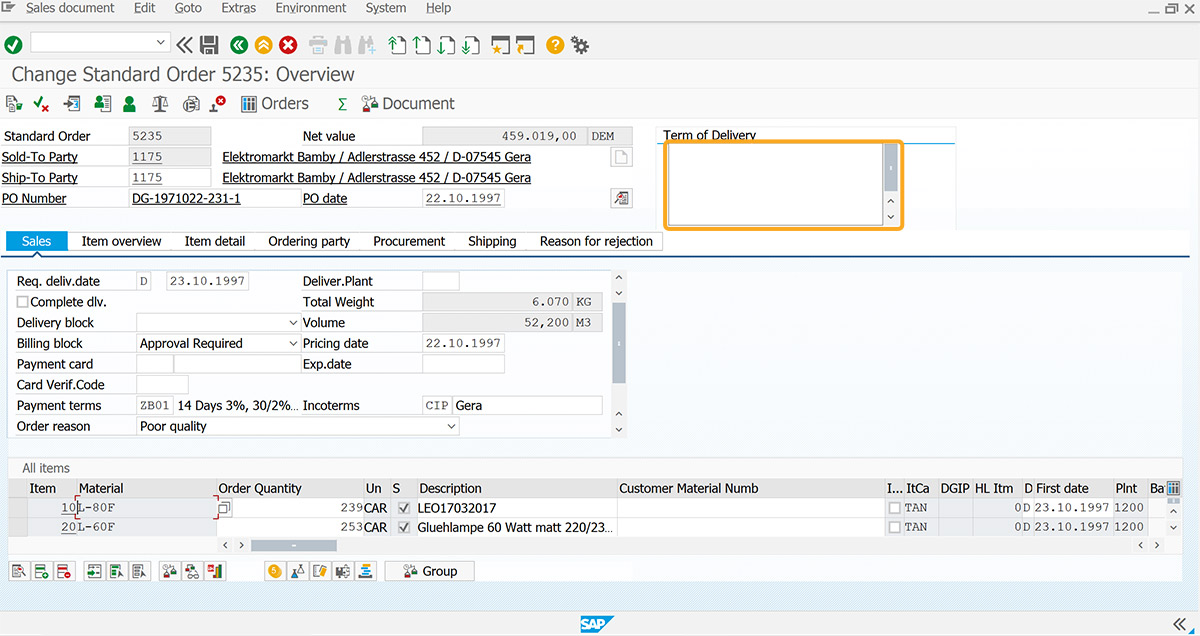Screen dimensions: 1200x636
Task: Click the icon beside the PO date field
Action: [621, 198]
